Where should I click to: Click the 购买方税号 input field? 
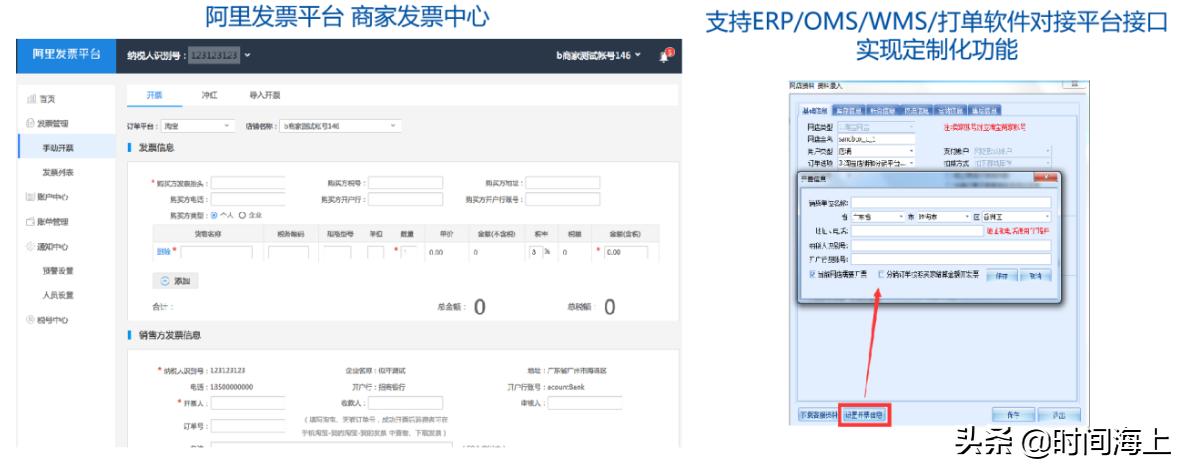405,183
